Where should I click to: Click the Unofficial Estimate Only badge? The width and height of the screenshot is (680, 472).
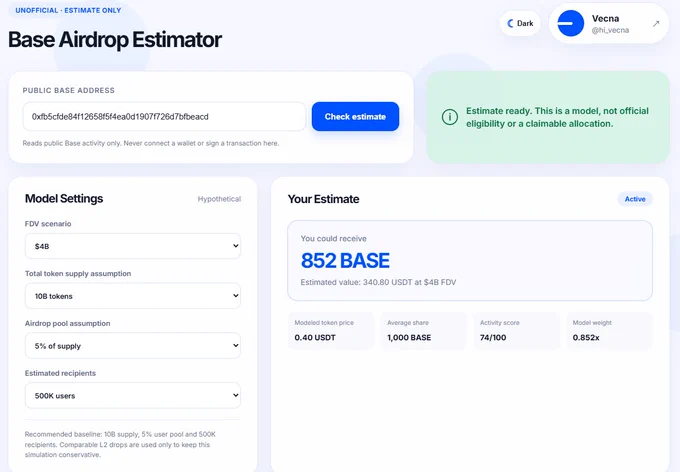[68, 10]
